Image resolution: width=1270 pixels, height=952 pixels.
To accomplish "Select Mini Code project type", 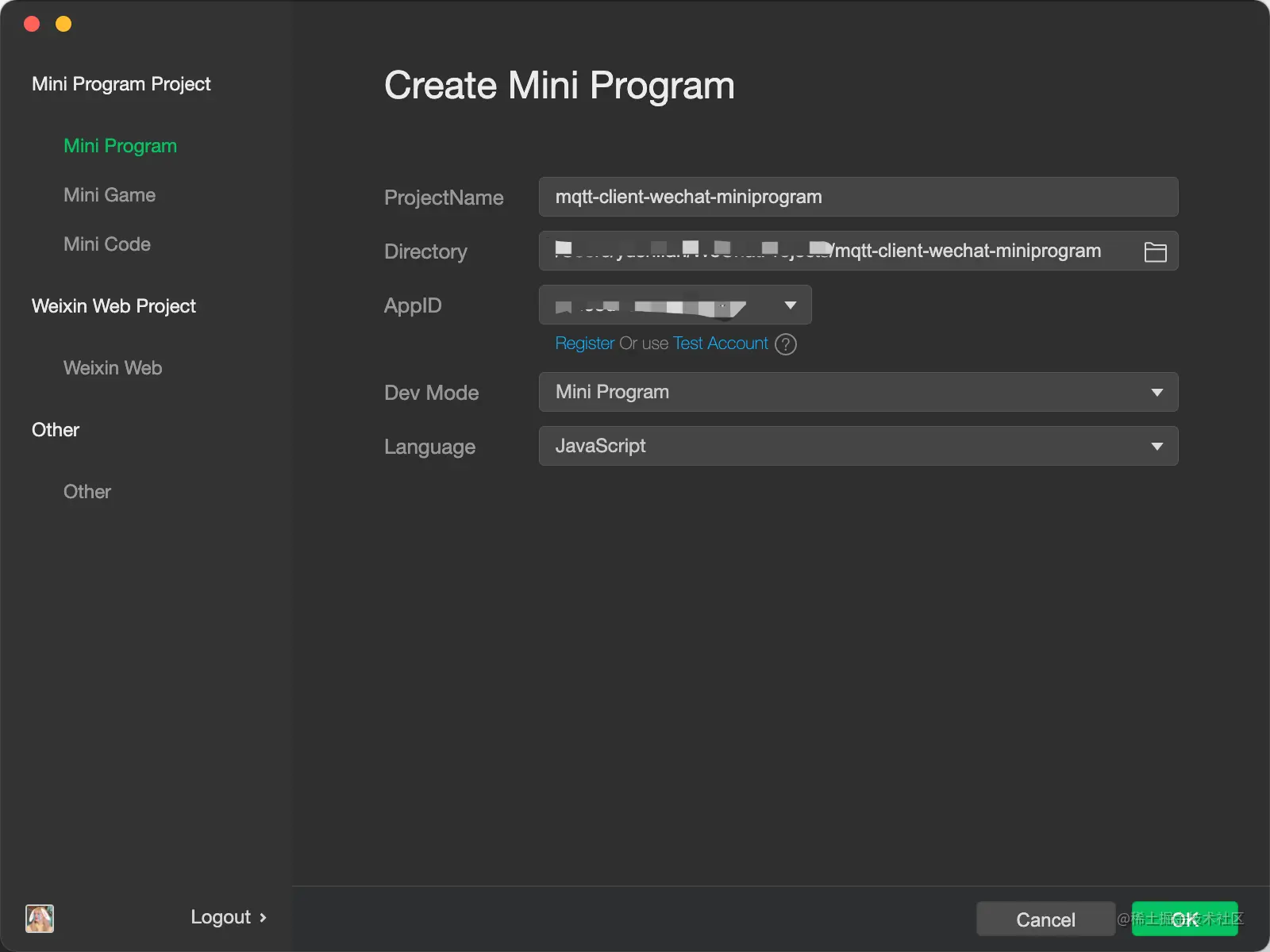I will coord(107,244).
